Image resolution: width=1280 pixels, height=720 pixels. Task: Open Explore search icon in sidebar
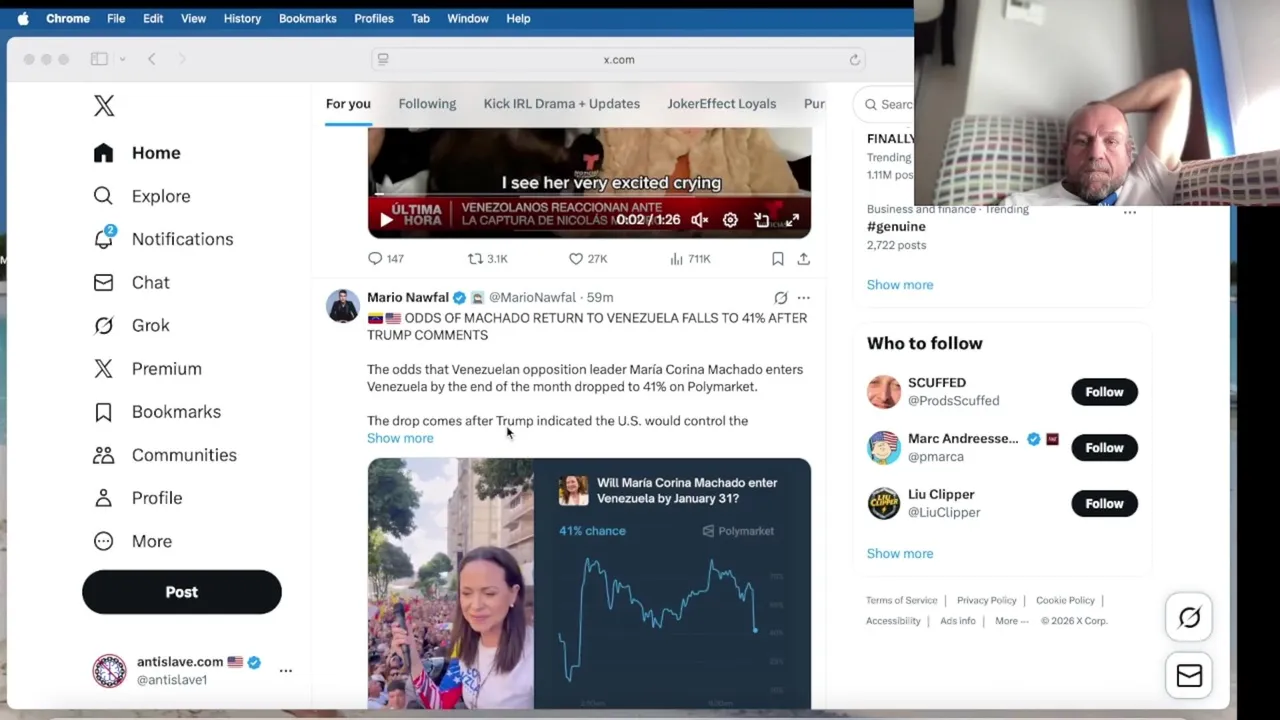(103, 196)
